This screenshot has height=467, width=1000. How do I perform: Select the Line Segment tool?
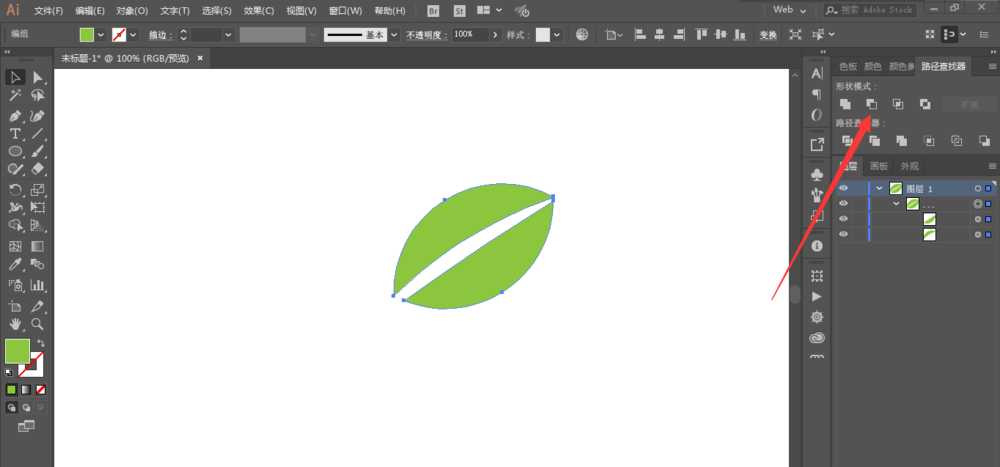(38, 134)
